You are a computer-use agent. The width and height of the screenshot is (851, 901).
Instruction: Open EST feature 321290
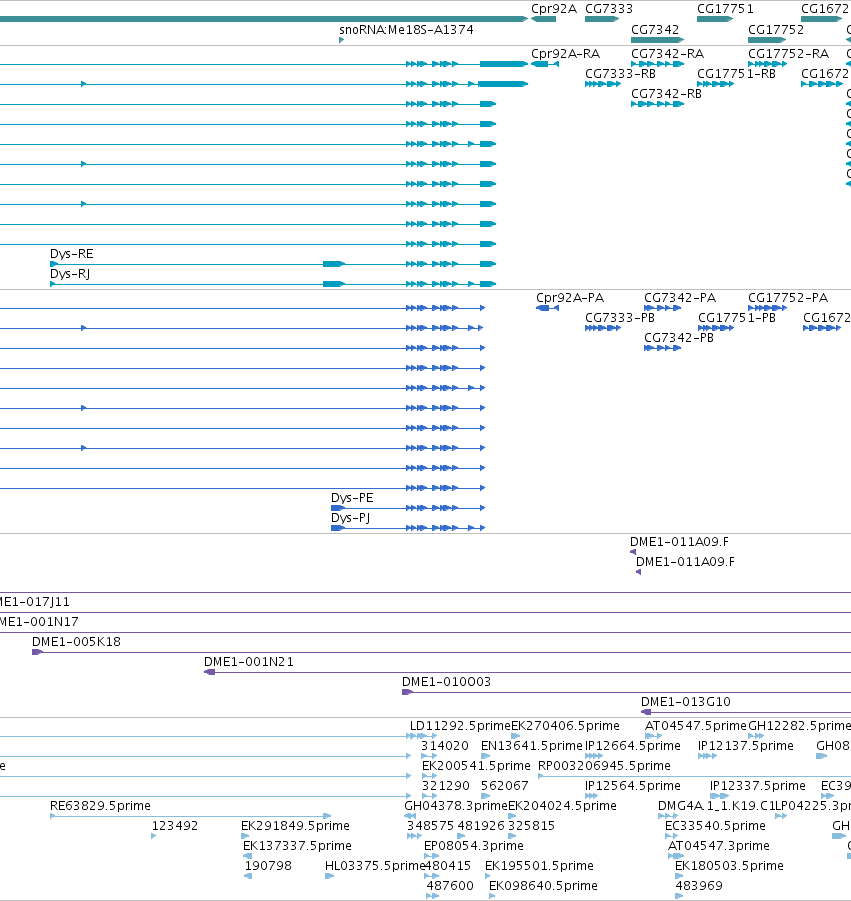coord(429,796)
